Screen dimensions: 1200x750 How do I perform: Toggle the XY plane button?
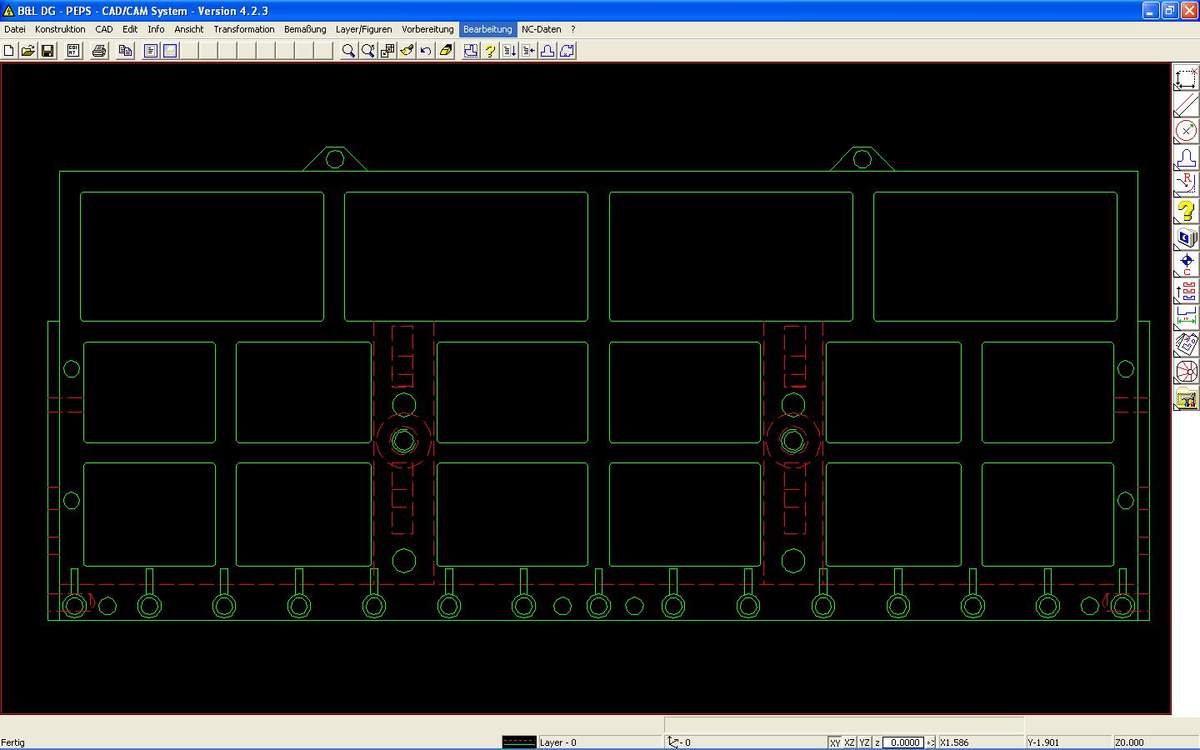835,743
